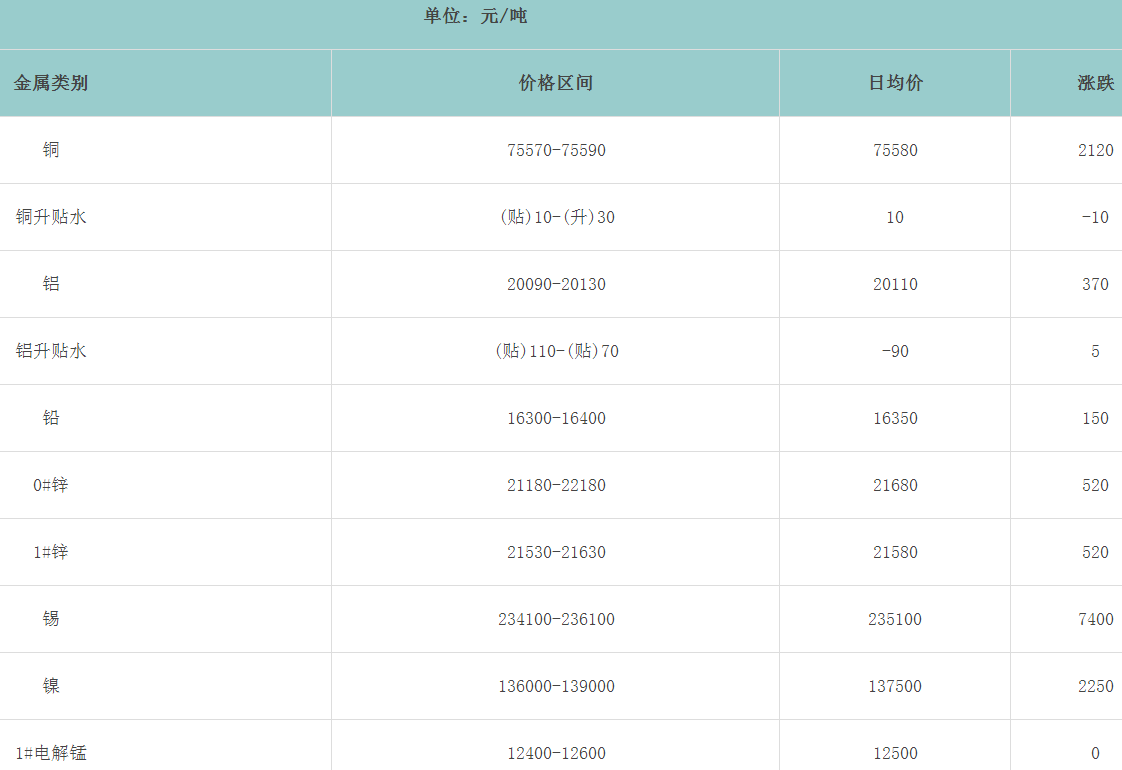Select the 1#锌 row label

tap(51, 552)
